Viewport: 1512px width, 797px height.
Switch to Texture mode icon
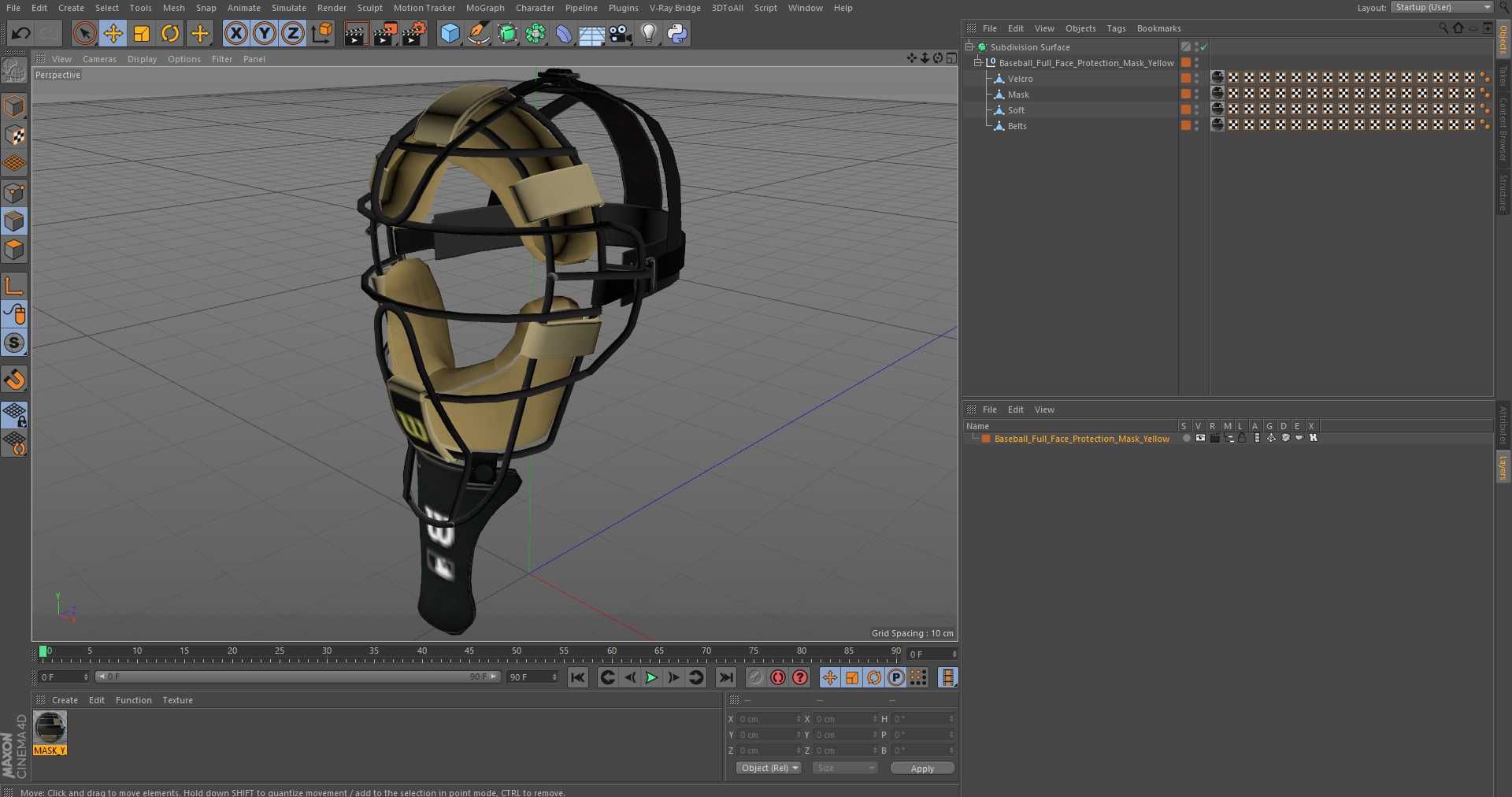pyautogui.click(x=14, y=135)
